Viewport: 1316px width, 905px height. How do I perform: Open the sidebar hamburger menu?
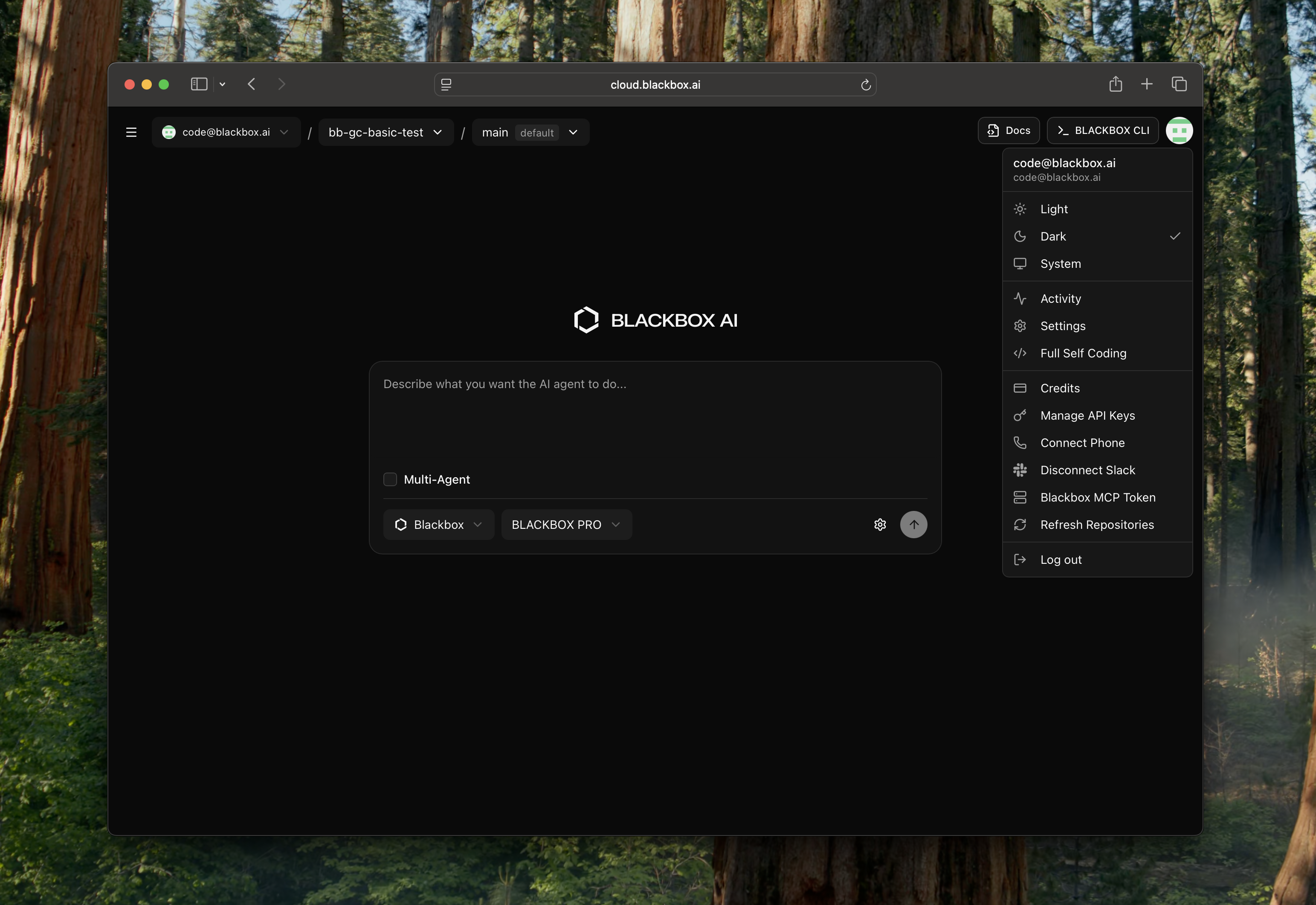(131, 132)
